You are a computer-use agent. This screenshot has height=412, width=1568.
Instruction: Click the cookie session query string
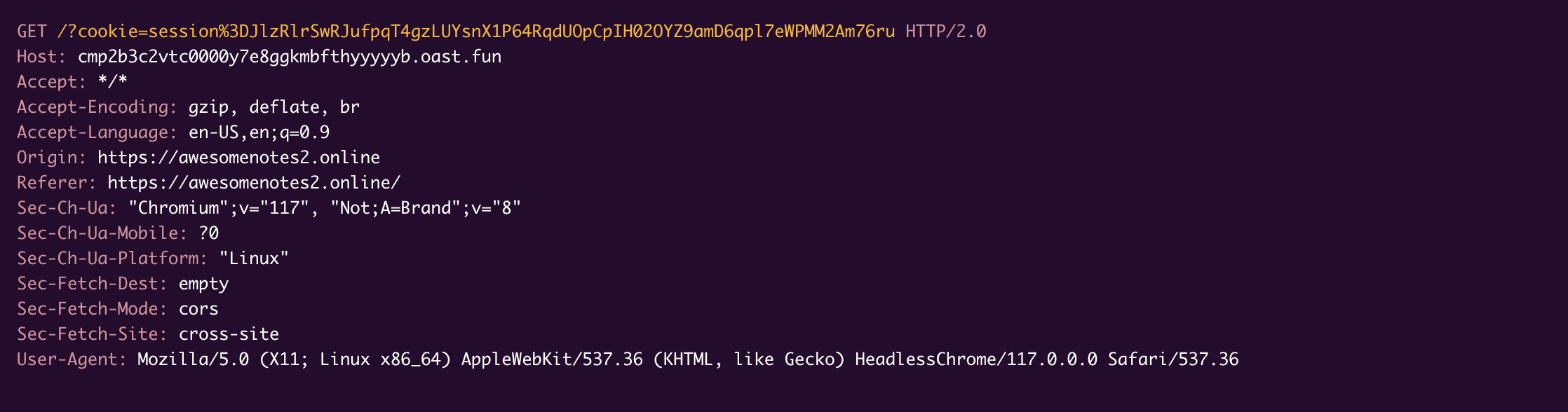pyautogui.click(x=475, y=32)
